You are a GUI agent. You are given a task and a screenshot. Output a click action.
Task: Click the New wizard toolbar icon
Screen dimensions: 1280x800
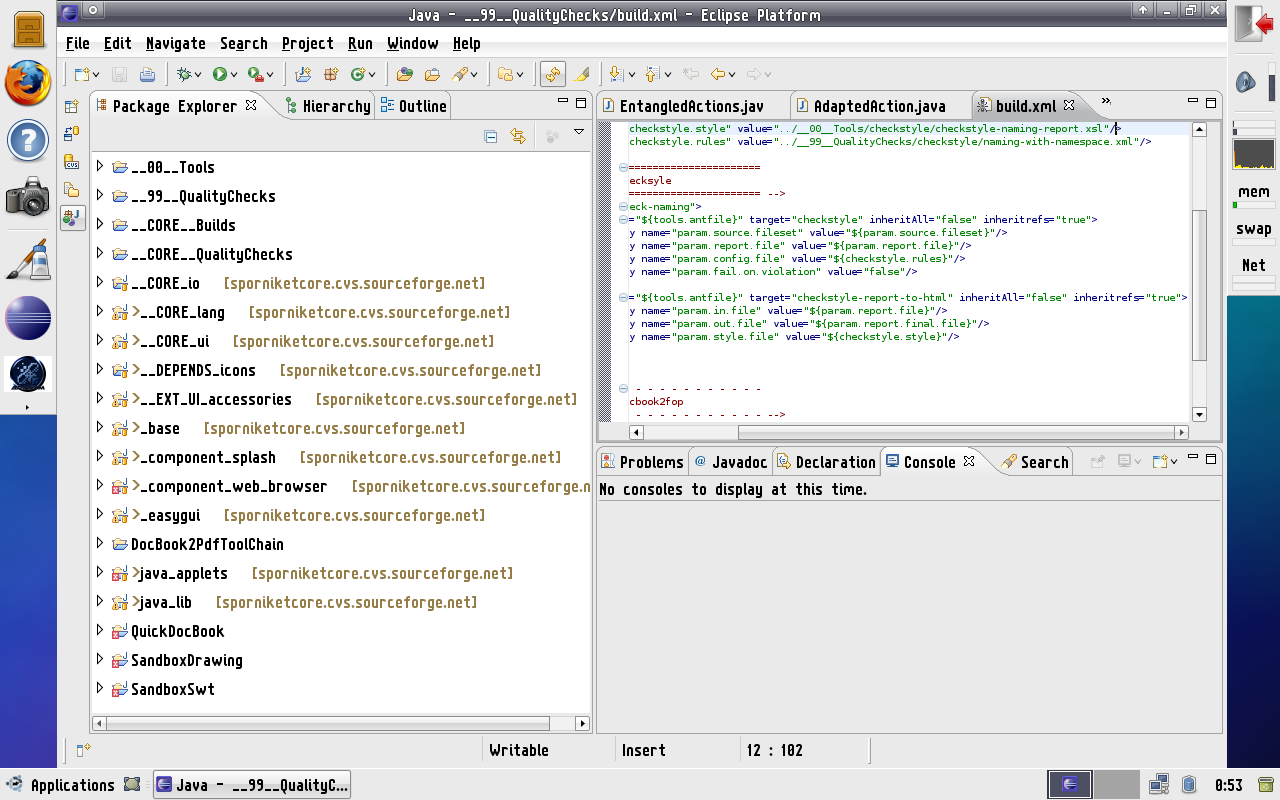click(82, 74)
